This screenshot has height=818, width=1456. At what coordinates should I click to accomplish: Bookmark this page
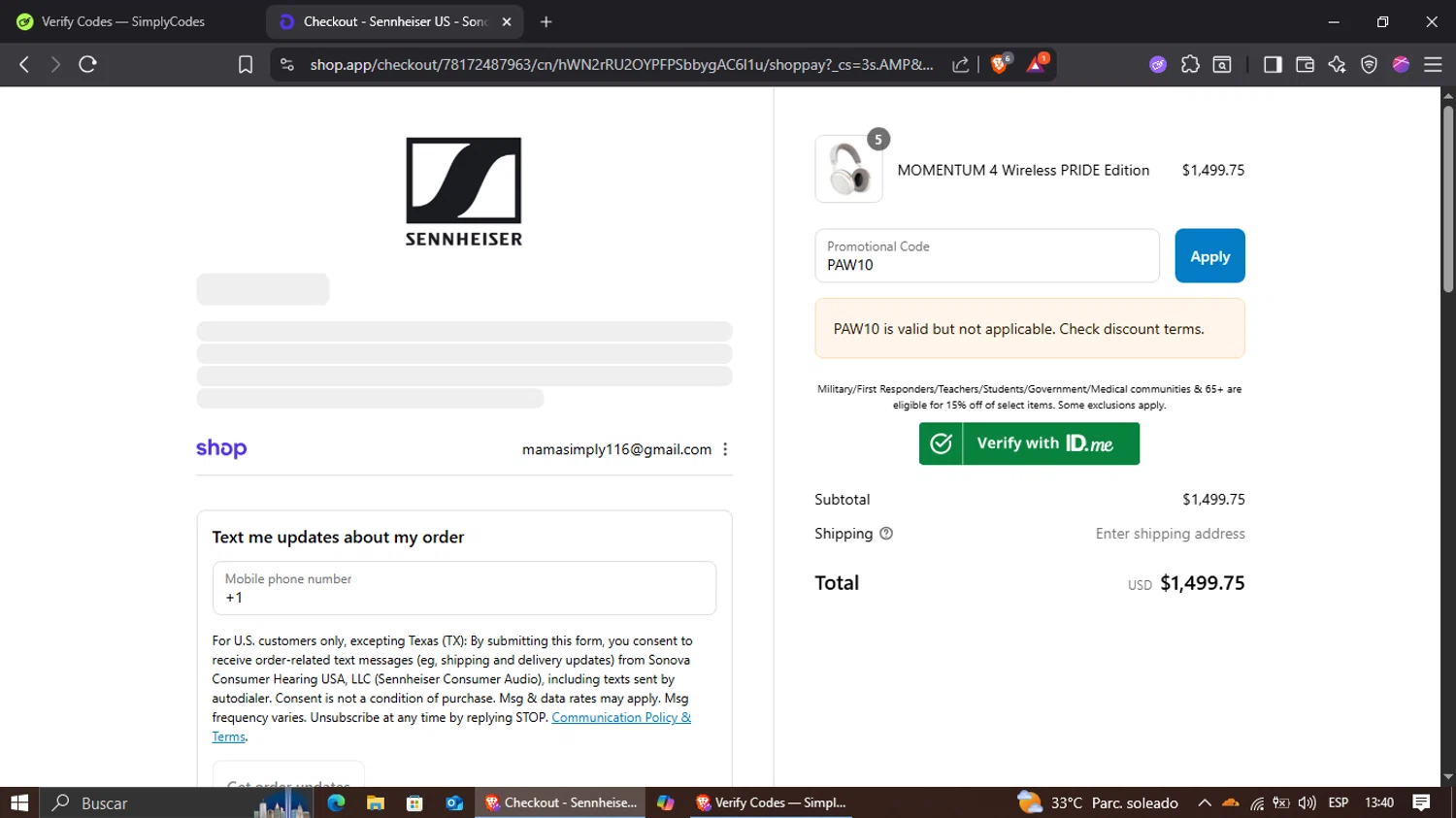[246, 64]
